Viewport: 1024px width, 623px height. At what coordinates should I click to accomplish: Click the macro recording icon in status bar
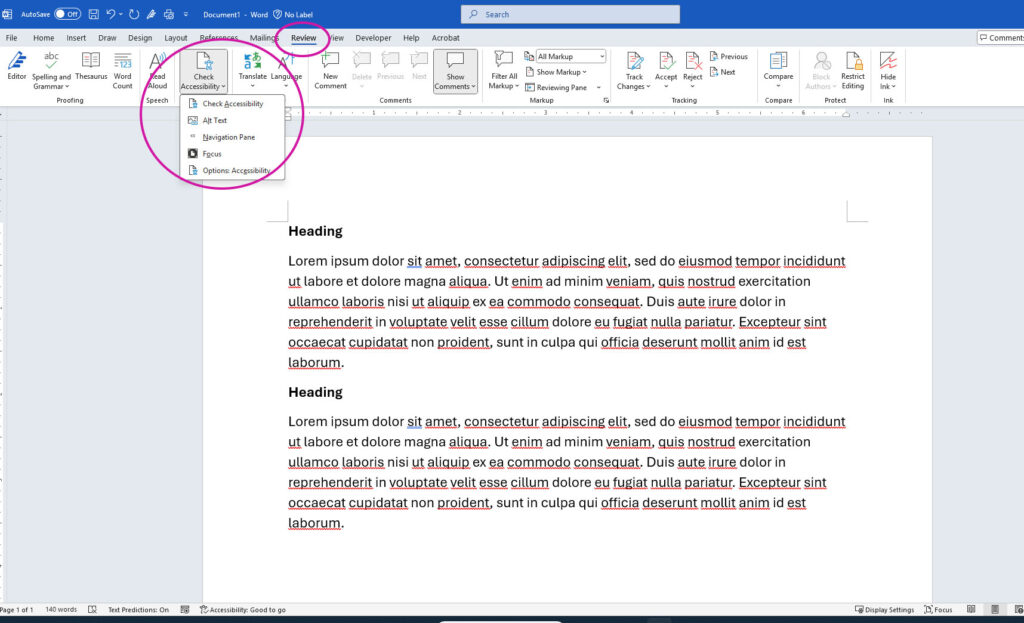(185, 610)
